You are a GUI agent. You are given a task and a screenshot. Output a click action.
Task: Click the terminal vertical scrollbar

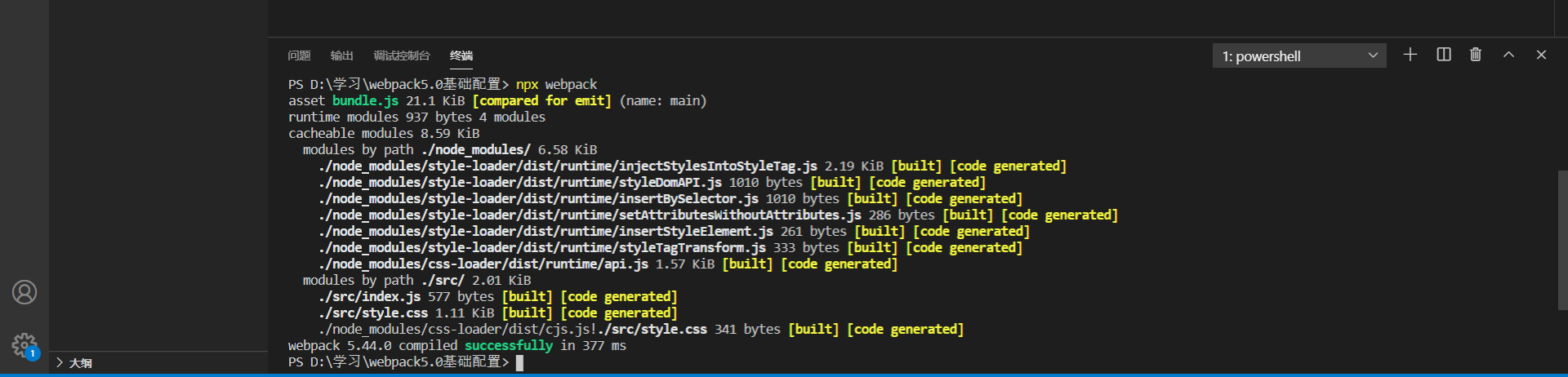pyautogui.click(x=1562, y=240)
